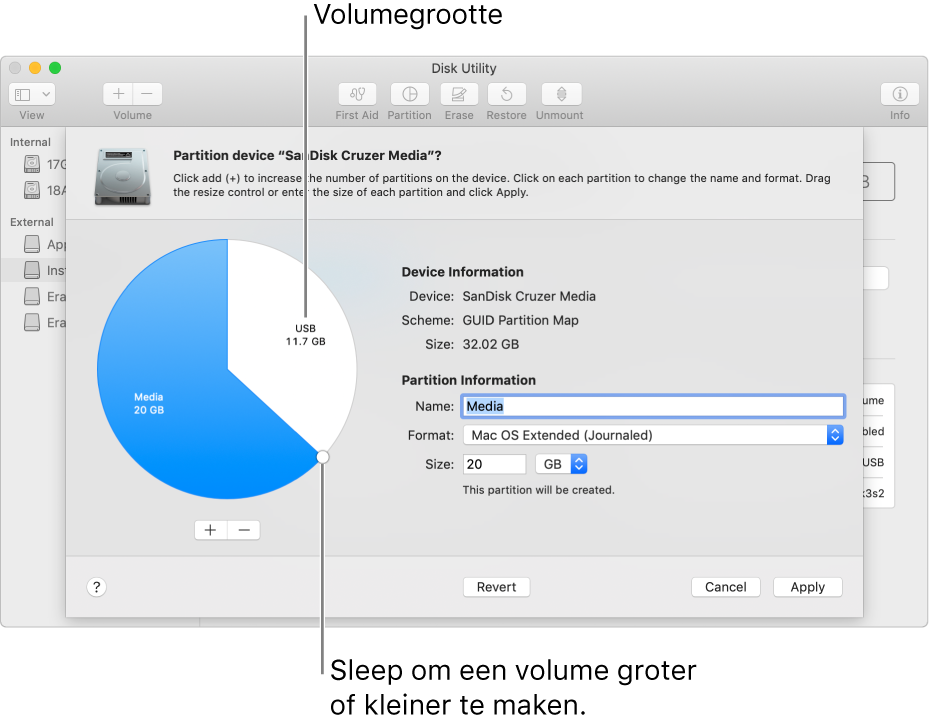Image resolution: width=931 pixels, height=721 pixels.
Task: Open the Partition toolbar tool
Action: (410, 94)
